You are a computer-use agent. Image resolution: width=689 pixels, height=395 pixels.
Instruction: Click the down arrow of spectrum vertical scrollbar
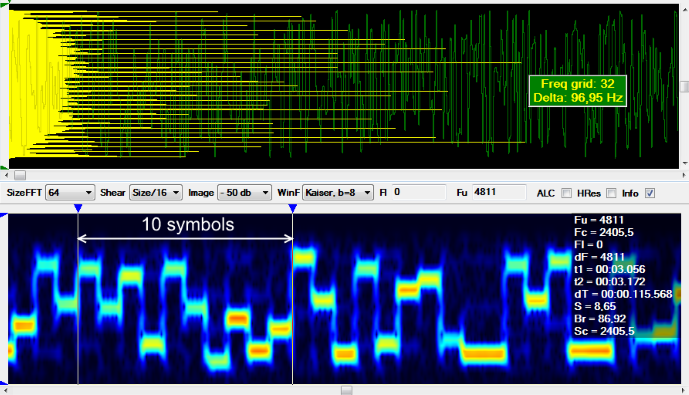(x=685, y=164)
